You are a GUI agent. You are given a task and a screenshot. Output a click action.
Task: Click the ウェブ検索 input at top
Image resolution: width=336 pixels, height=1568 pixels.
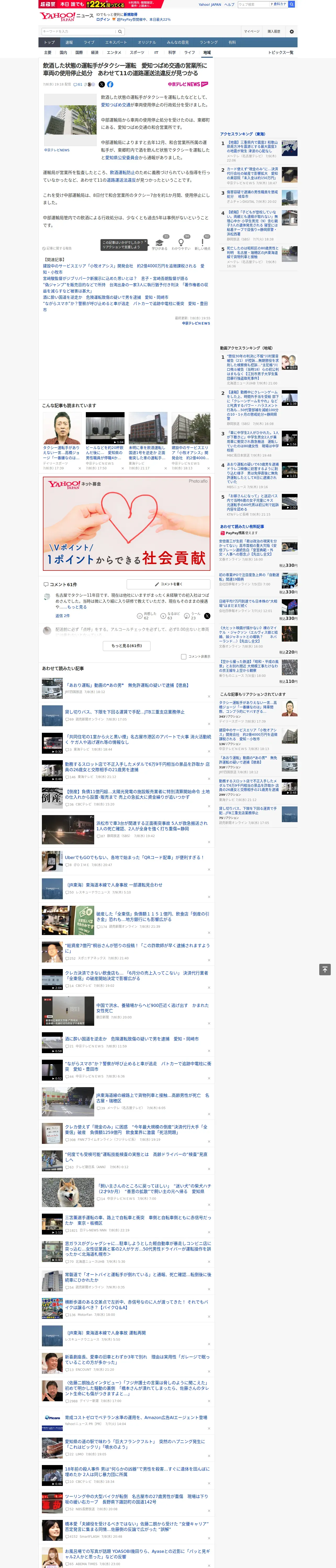tap(253, 4)
